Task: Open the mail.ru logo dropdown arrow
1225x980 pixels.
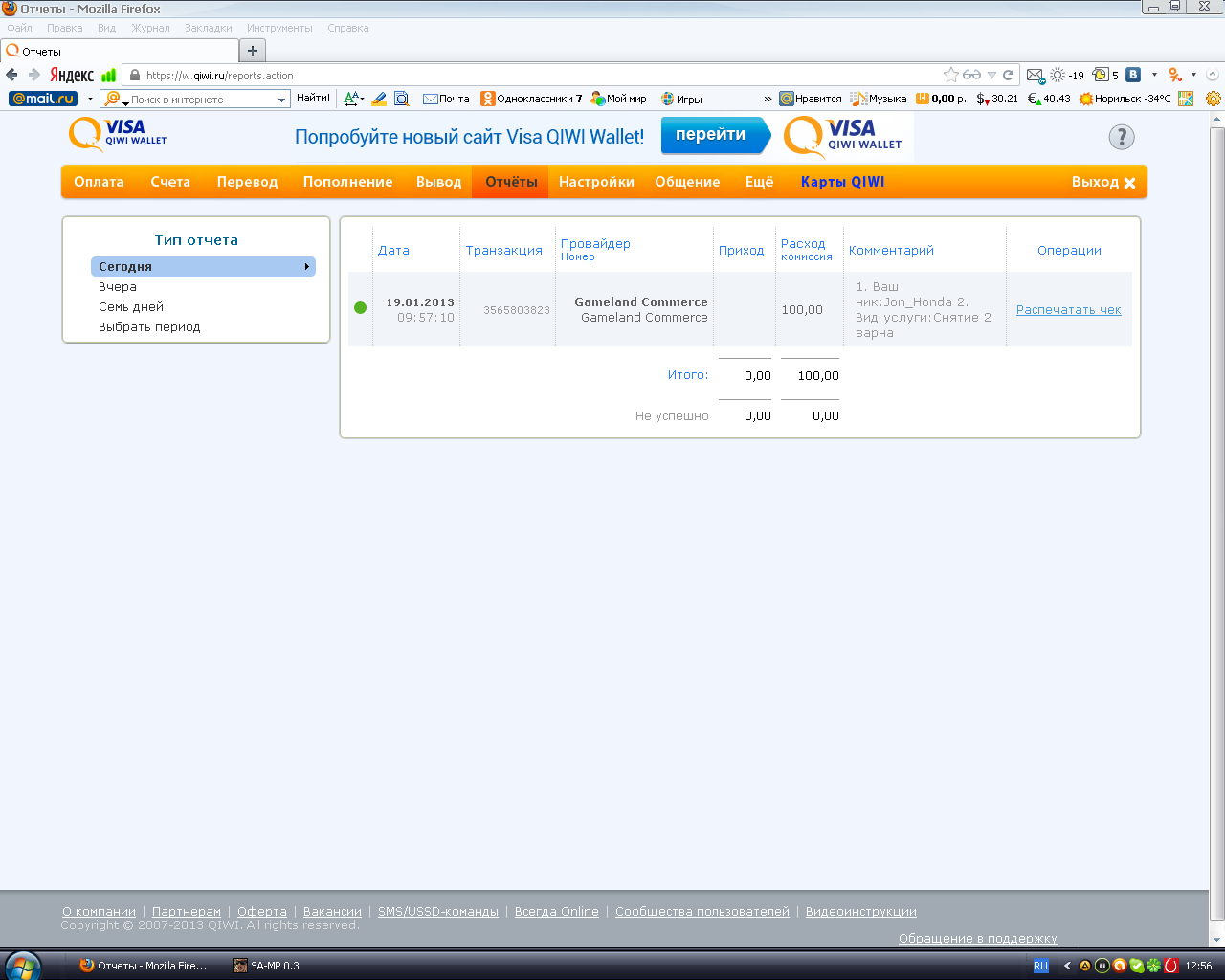Action: pyautogui.click(x=90, y=99)
